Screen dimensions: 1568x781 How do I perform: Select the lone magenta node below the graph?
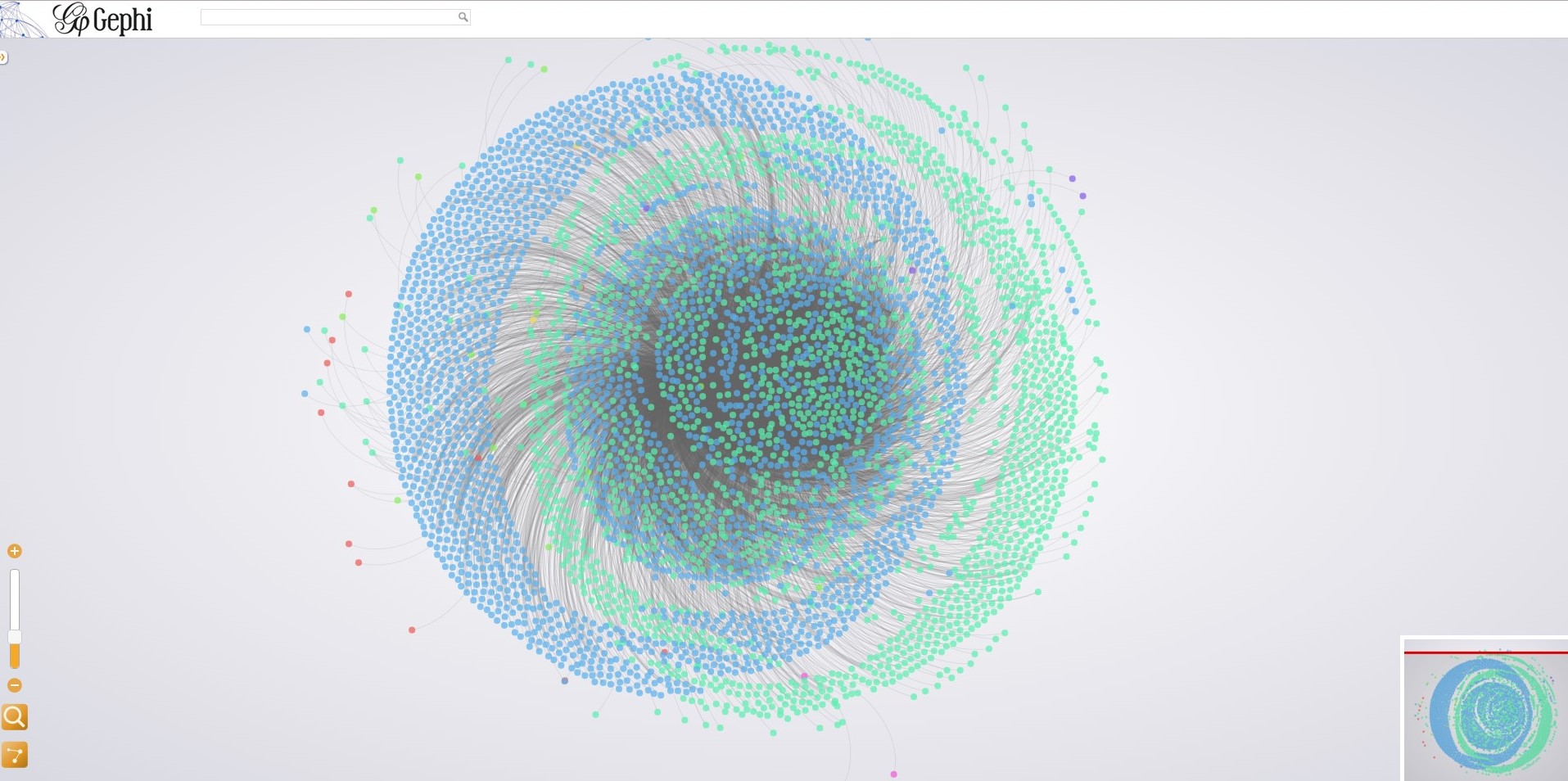(893, 774)
